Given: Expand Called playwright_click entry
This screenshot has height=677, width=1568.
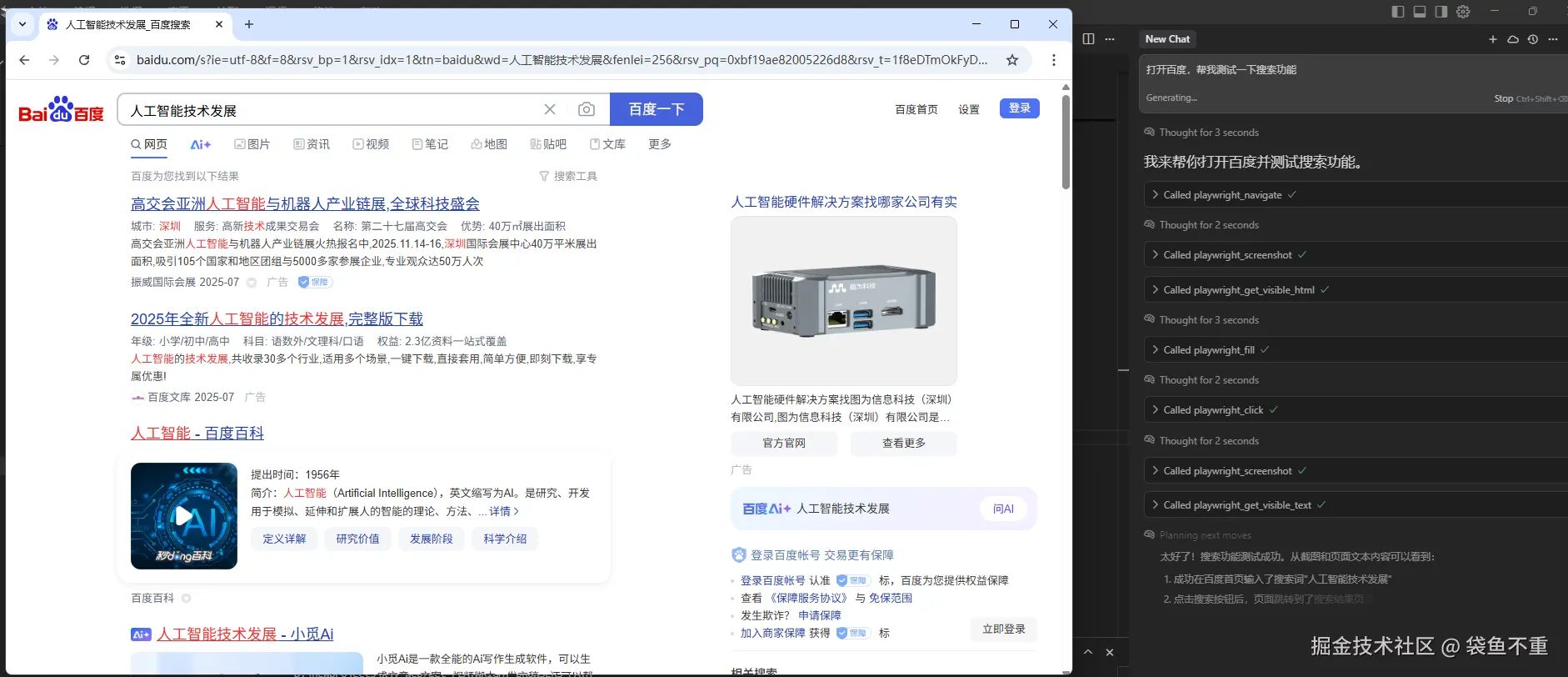Looking at the screenshot, I should [x=1355, y=409].
